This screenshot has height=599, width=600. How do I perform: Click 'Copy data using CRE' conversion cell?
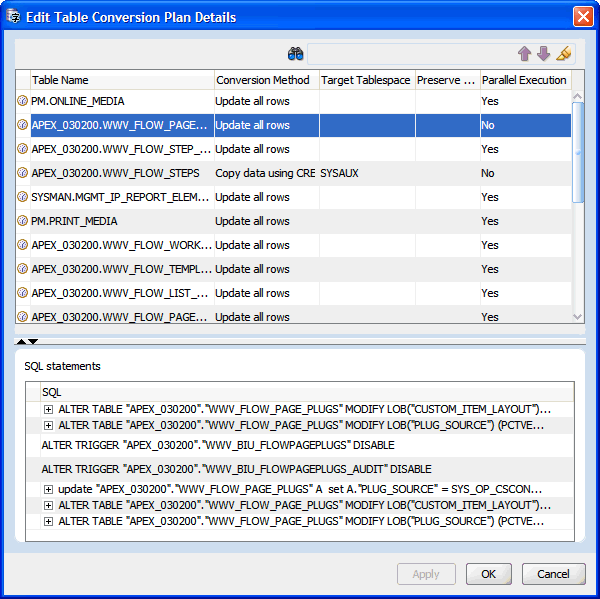click(x=265, y=173)
